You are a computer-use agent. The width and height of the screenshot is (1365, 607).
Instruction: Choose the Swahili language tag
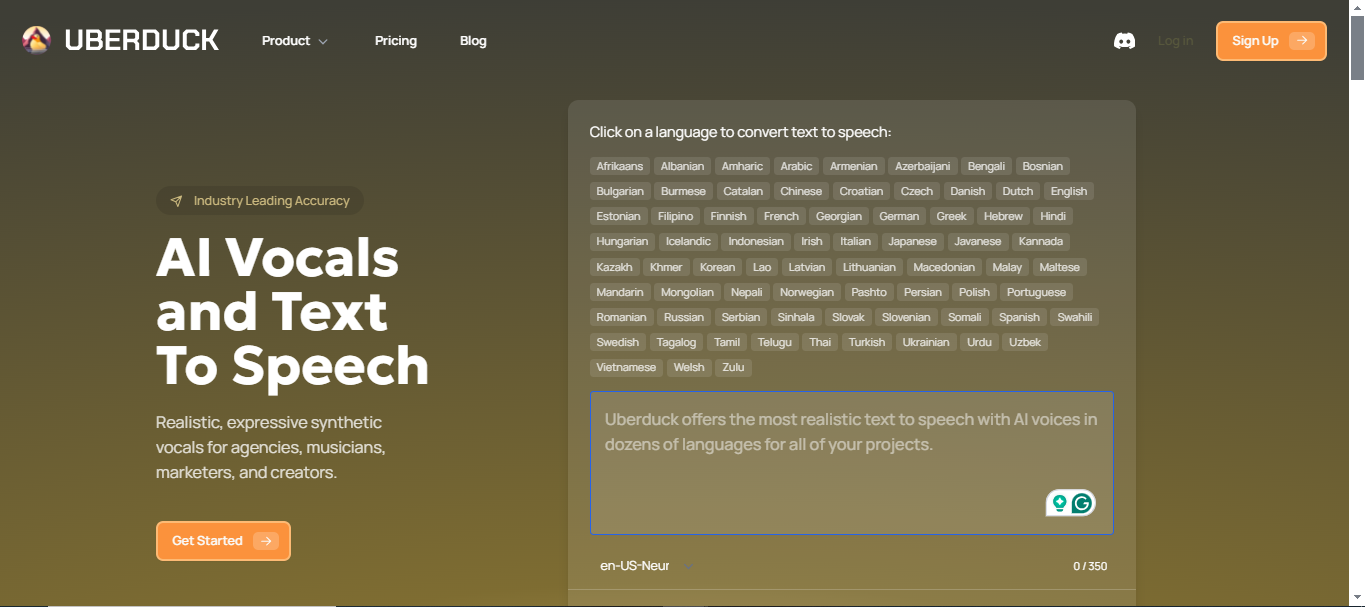tap(1075, 317)
